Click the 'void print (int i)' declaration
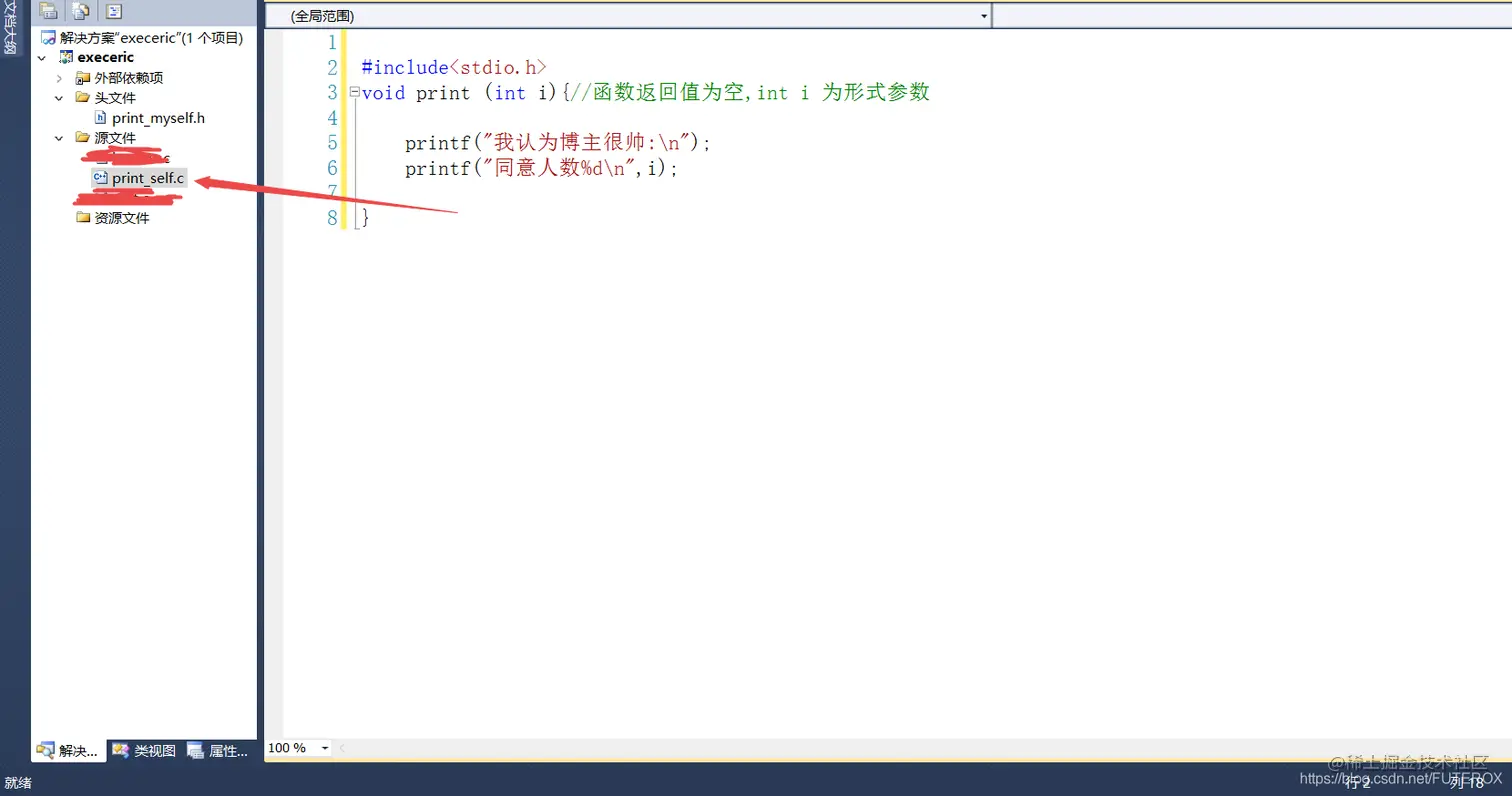Image resolution: width=1512 pixels, height=796 pixels. (460, 93)
